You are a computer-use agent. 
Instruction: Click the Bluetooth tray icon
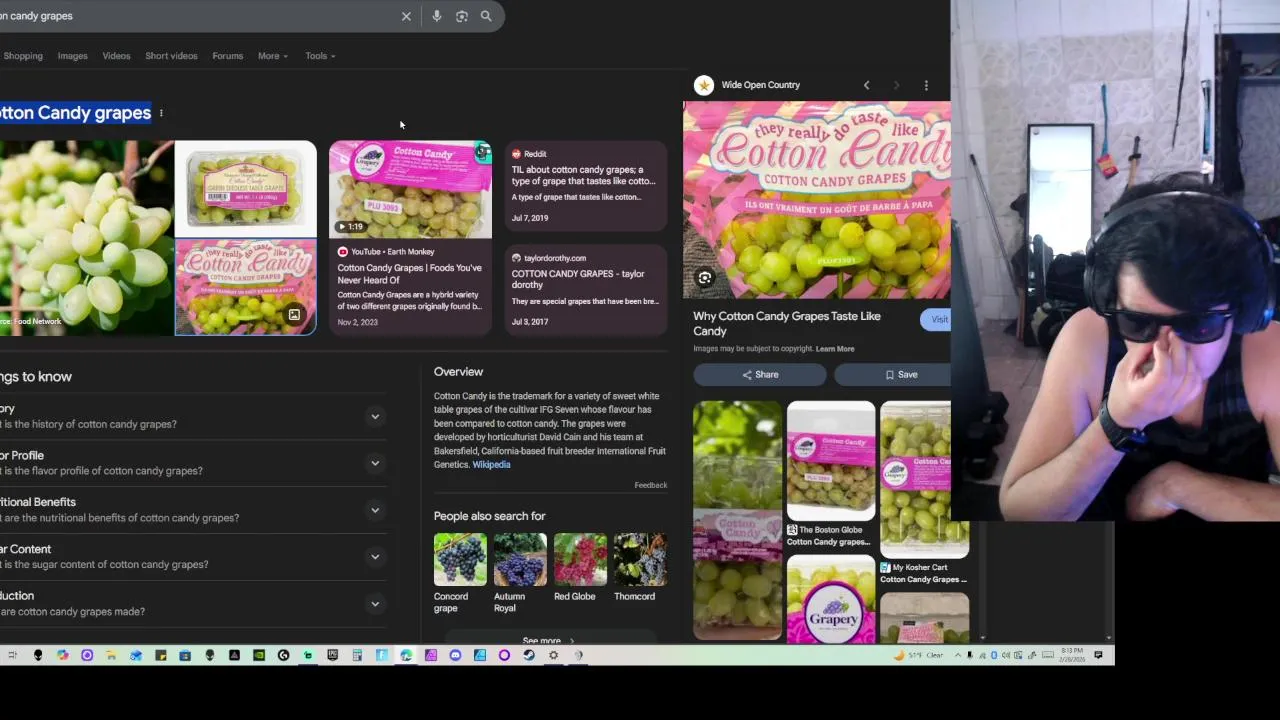pos(994,655)
